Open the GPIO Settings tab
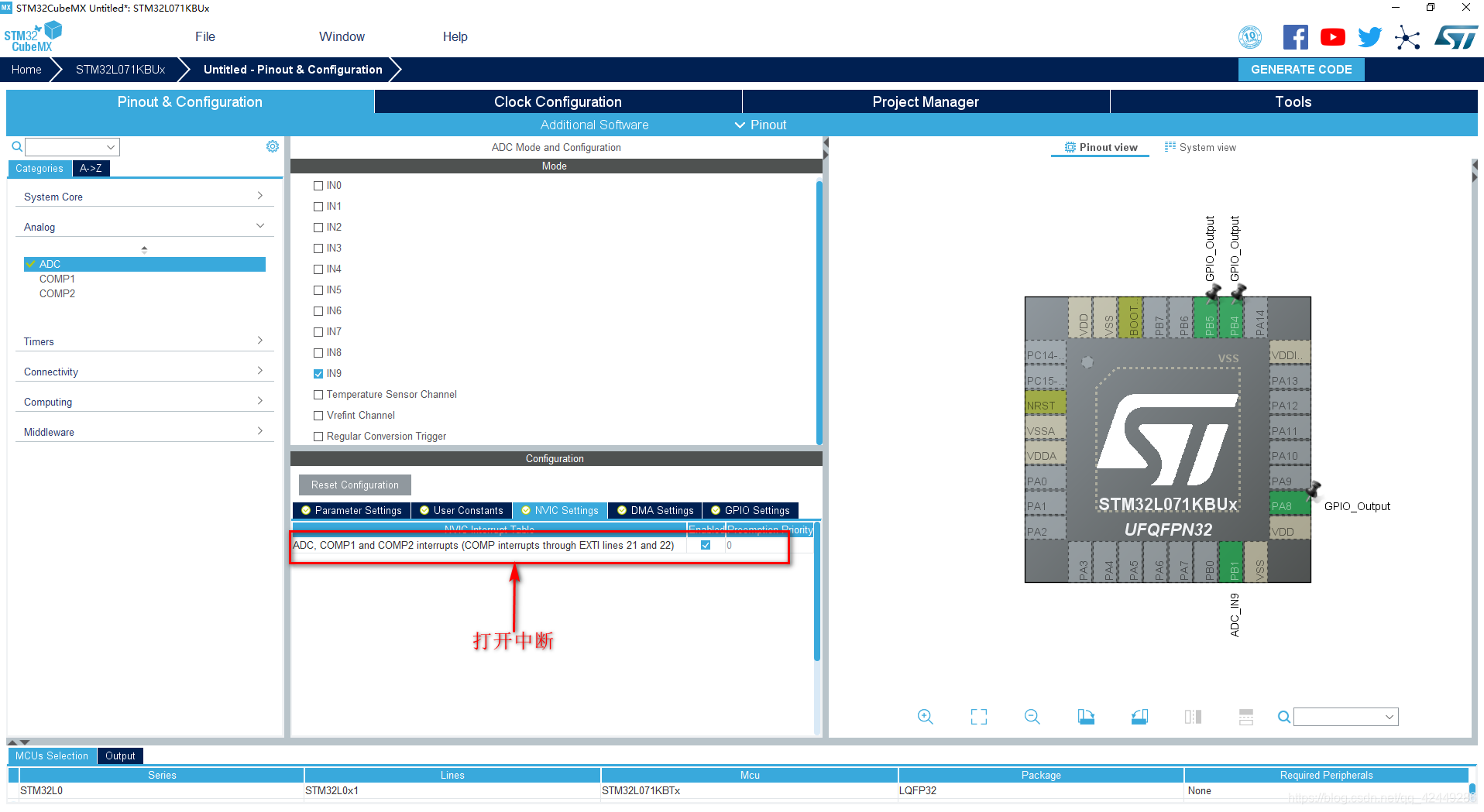Image resolution: width=1484 pixels, height=812 pixels. (x=751, y=510)
